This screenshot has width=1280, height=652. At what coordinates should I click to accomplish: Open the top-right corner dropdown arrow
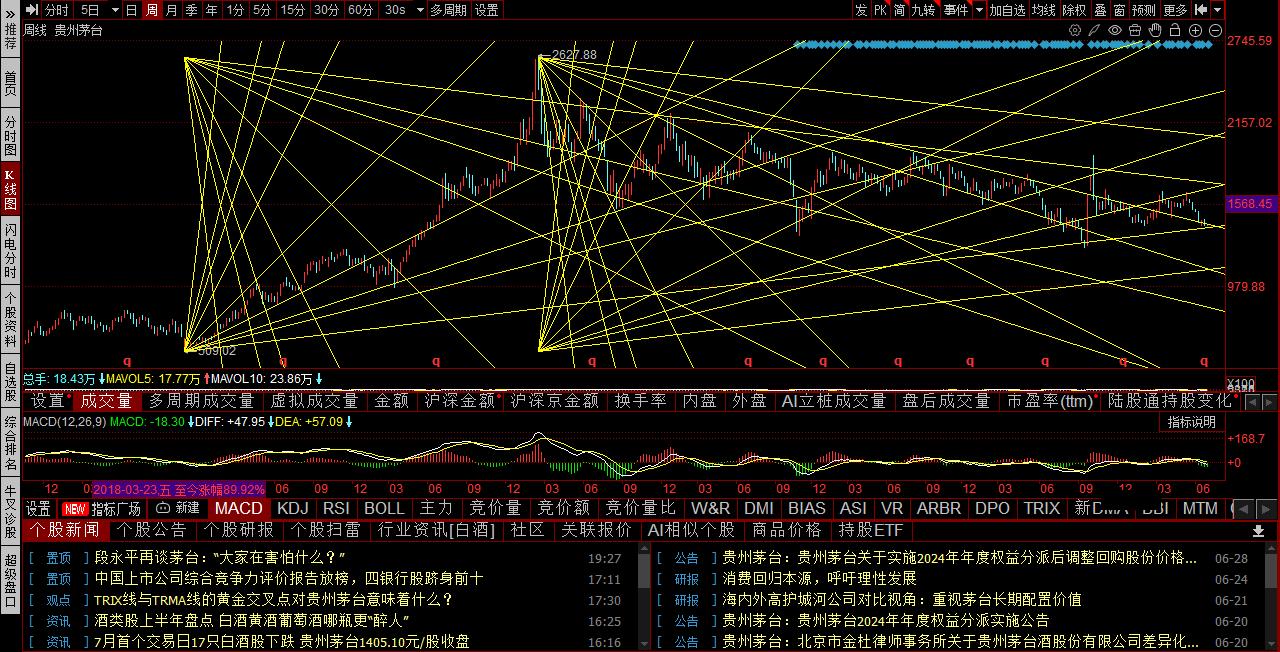click(x=1217, y=9)
